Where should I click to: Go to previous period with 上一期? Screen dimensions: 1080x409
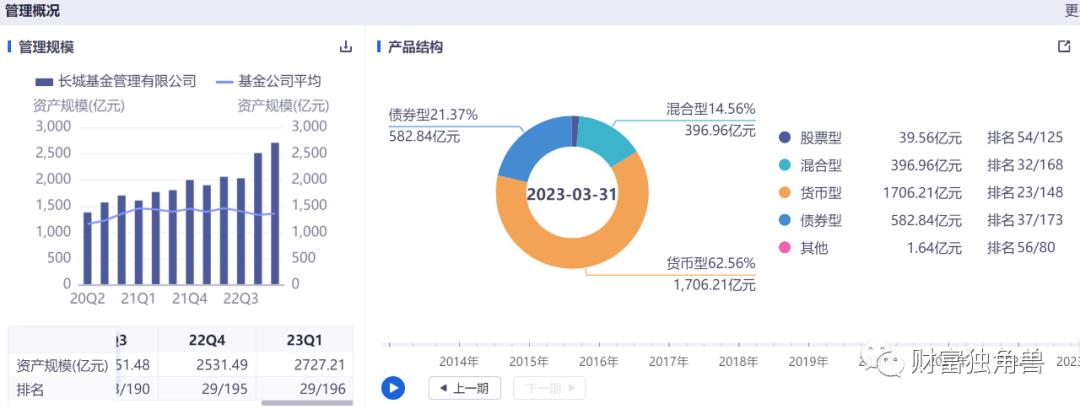click(464, 388)
